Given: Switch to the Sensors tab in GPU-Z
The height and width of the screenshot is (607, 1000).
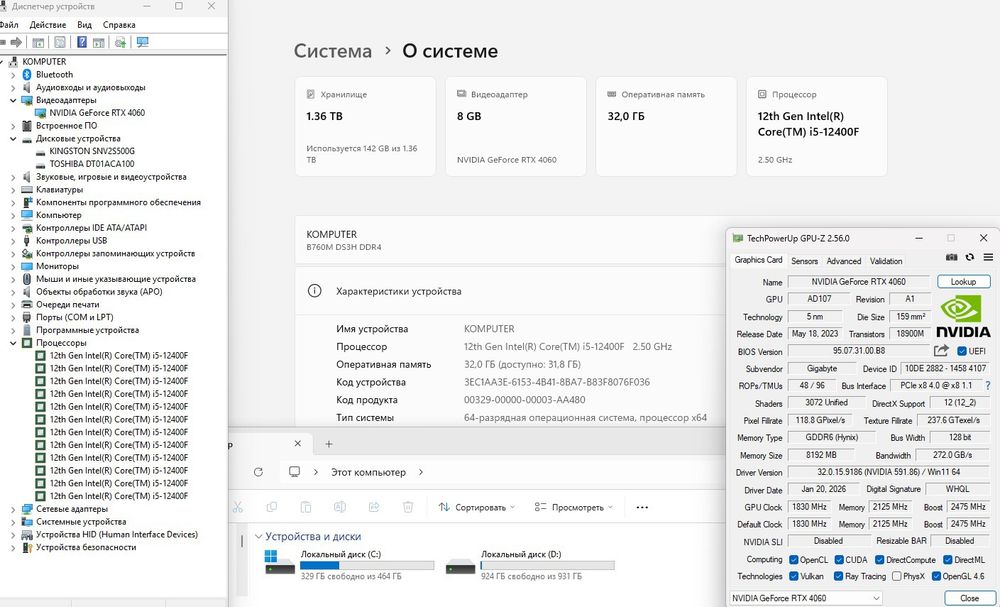Looking at the screenshot, I should point(804,261).
